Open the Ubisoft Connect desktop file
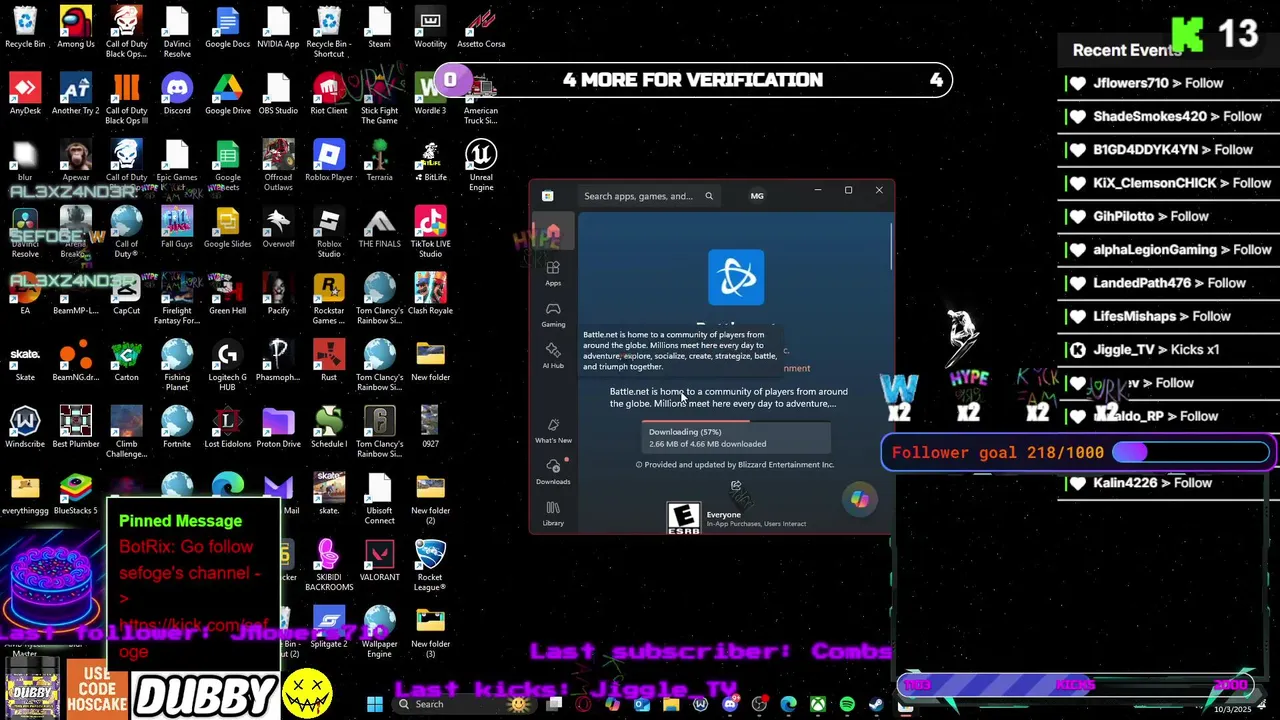 pos(379,499)
